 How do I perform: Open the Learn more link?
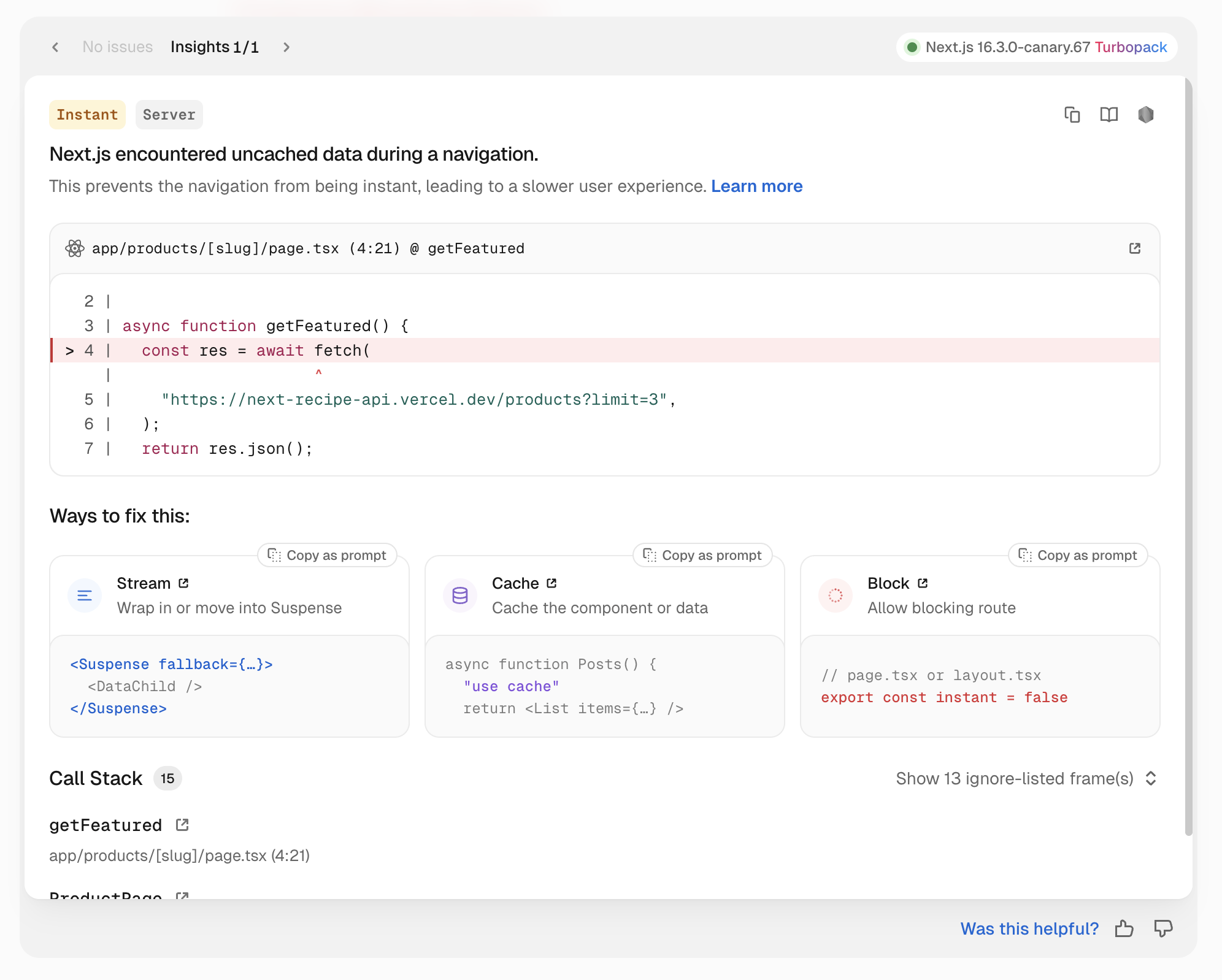[x=757, y=186]
